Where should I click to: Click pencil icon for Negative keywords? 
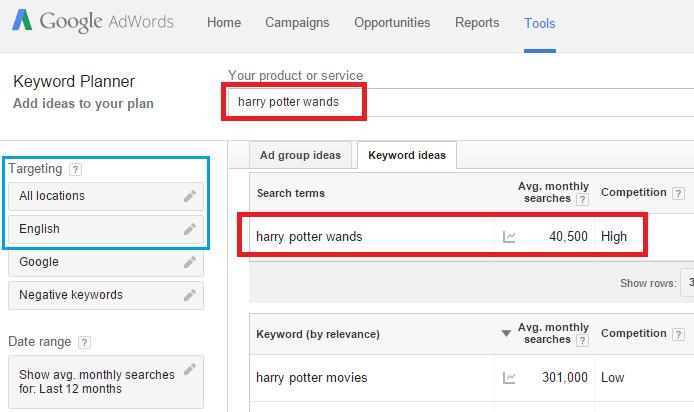click(x=189, y=295)
